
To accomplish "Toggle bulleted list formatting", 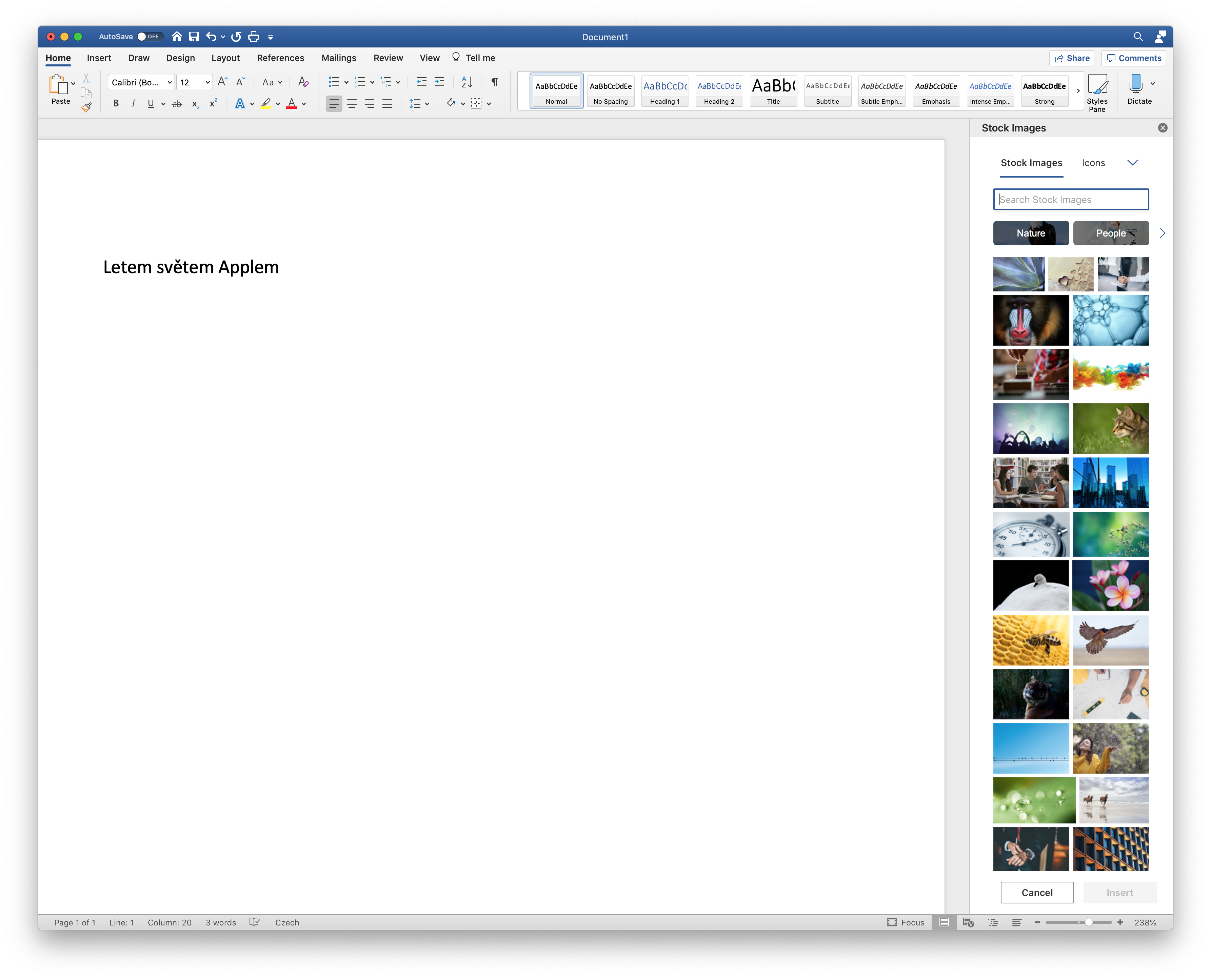I will tap(333, 82).
